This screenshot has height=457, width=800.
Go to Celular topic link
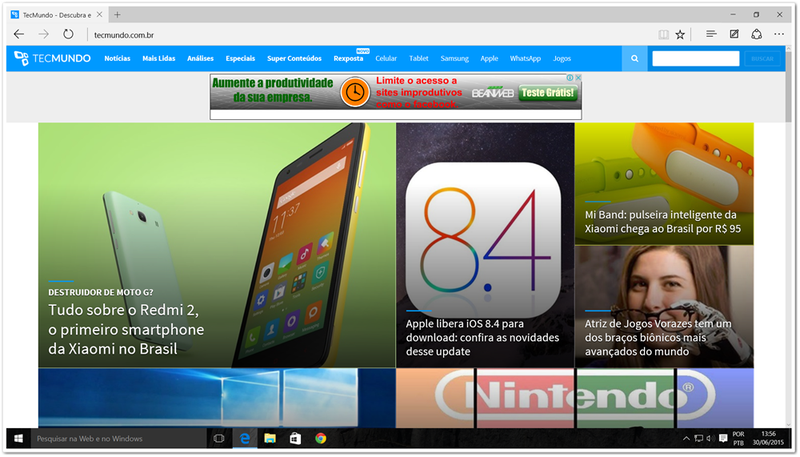tap(386, 59)
